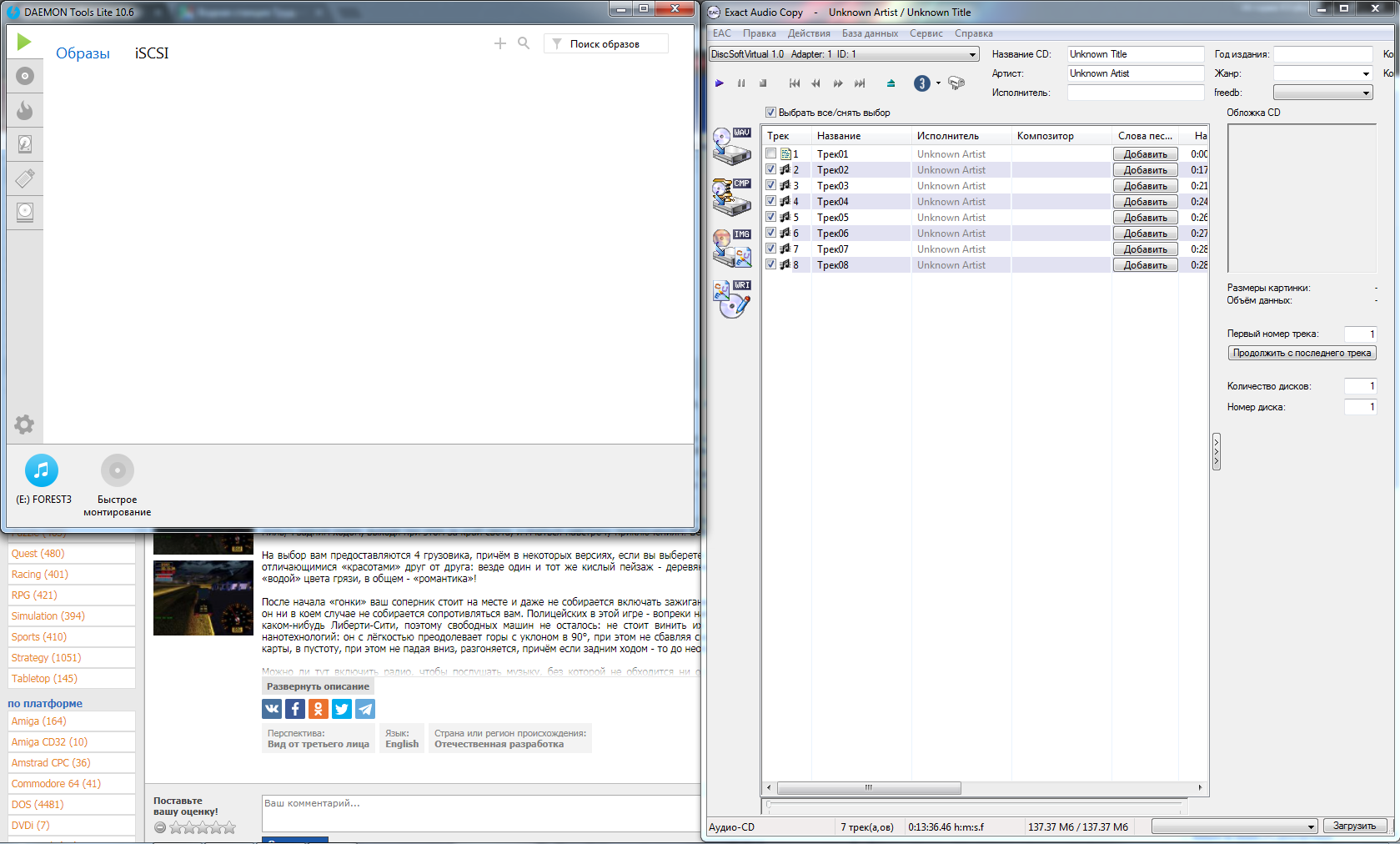Click the WRI write CD icon
Viewport: 1400px width, 844px height.
[732, 299]
